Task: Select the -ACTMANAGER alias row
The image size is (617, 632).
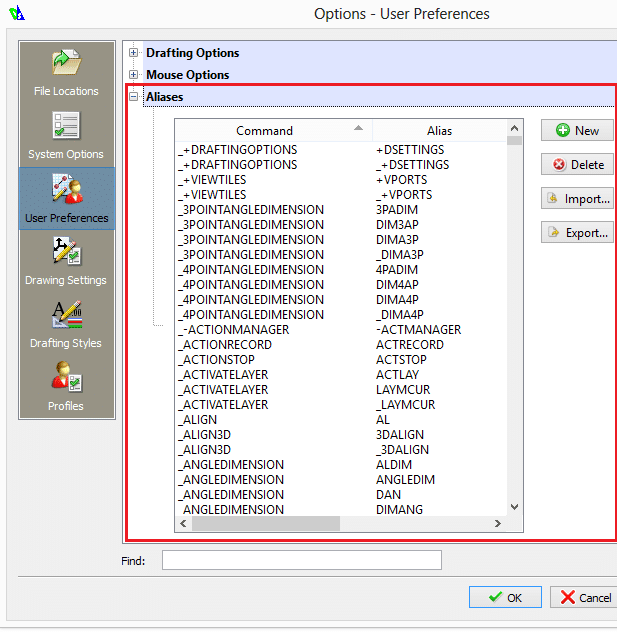Action: [341, 330]
